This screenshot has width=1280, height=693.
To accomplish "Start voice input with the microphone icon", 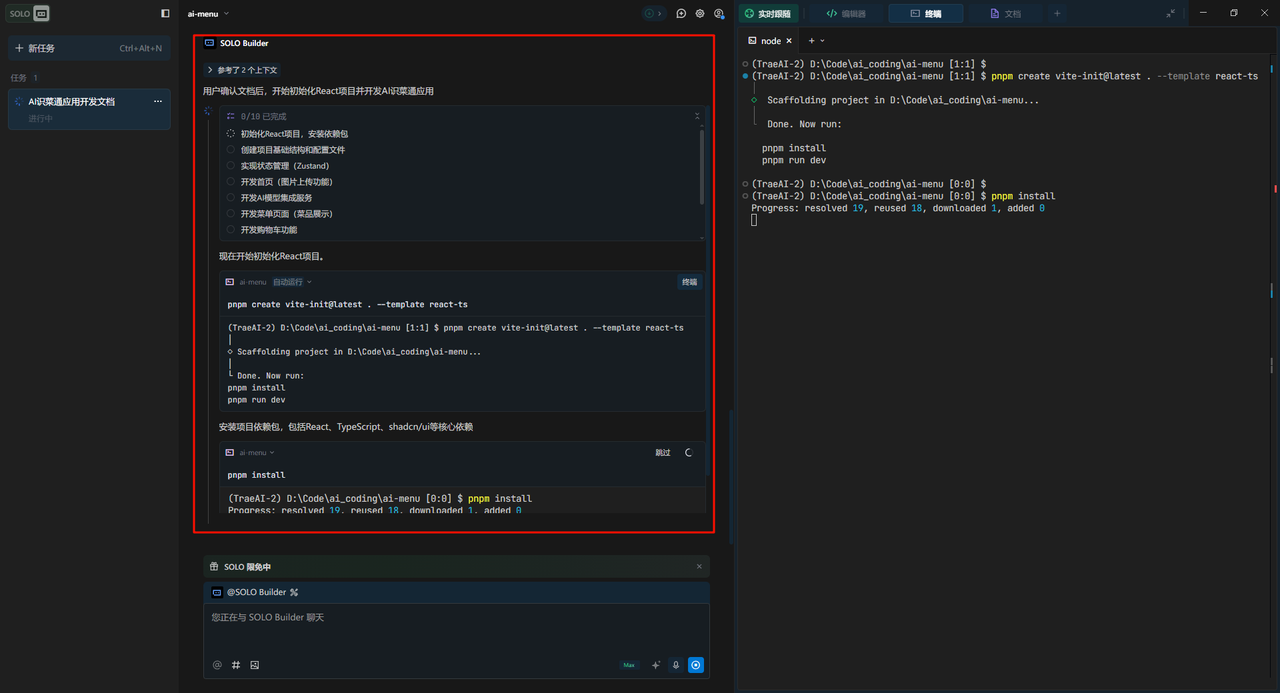I will (x=676, y=665).
